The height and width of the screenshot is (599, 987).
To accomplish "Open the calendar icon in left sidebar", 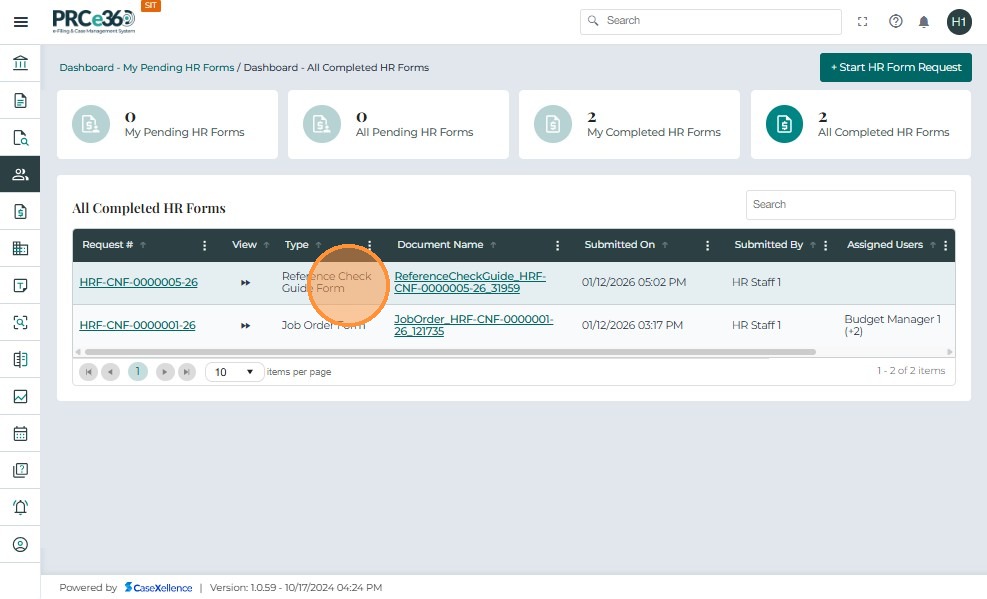I will (20, 434).
